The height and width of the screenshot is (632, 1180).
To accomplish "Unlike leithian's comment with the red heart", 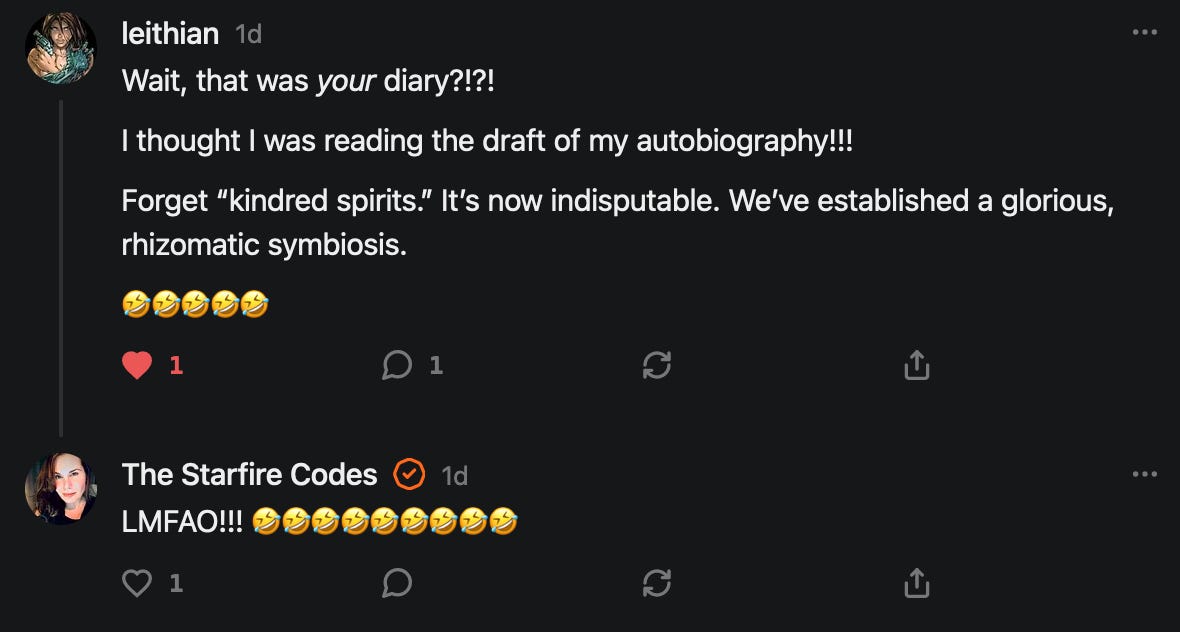I will tap(137, 366).
